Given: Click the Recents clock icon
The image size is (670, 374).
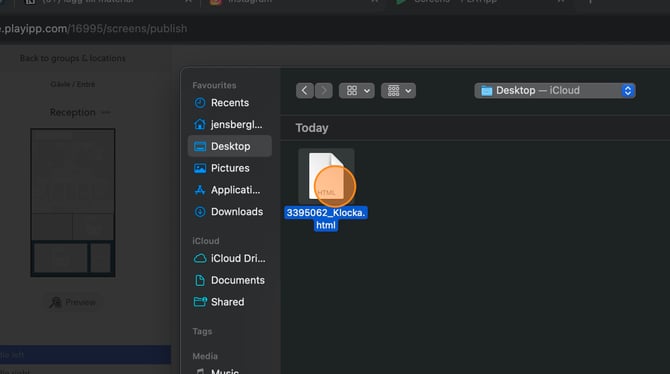Looking at the screenshot, I should tap(200, 103).
